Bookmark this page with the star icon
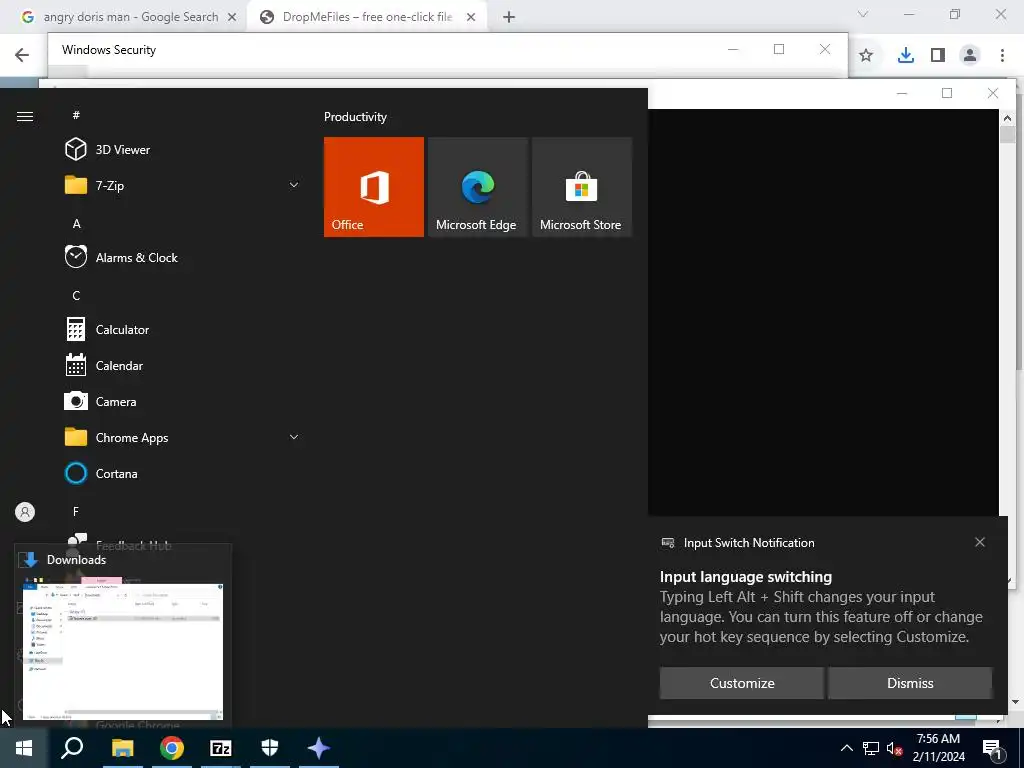This screenshot has width=1024, height=768. point(866,56)
